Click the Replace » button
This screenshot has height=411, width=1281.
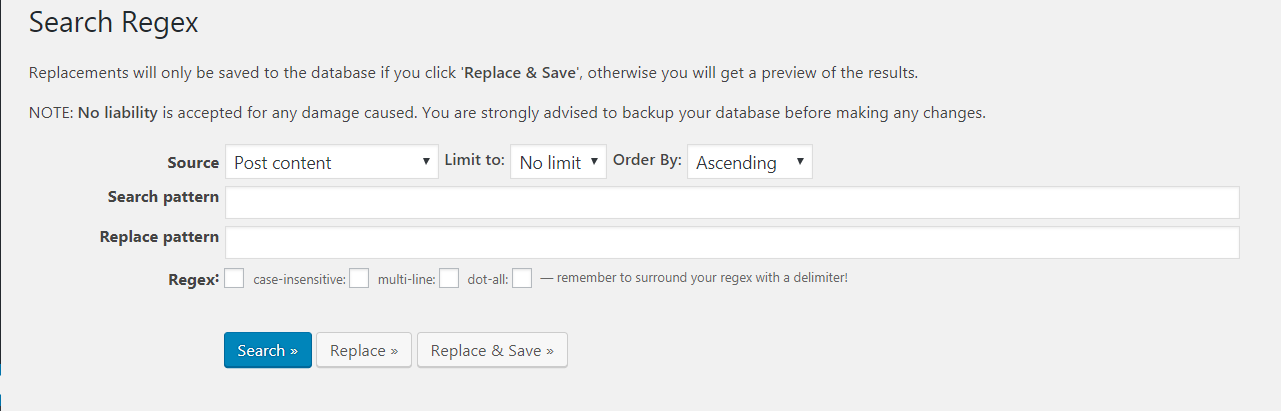[x=364, y=351]
